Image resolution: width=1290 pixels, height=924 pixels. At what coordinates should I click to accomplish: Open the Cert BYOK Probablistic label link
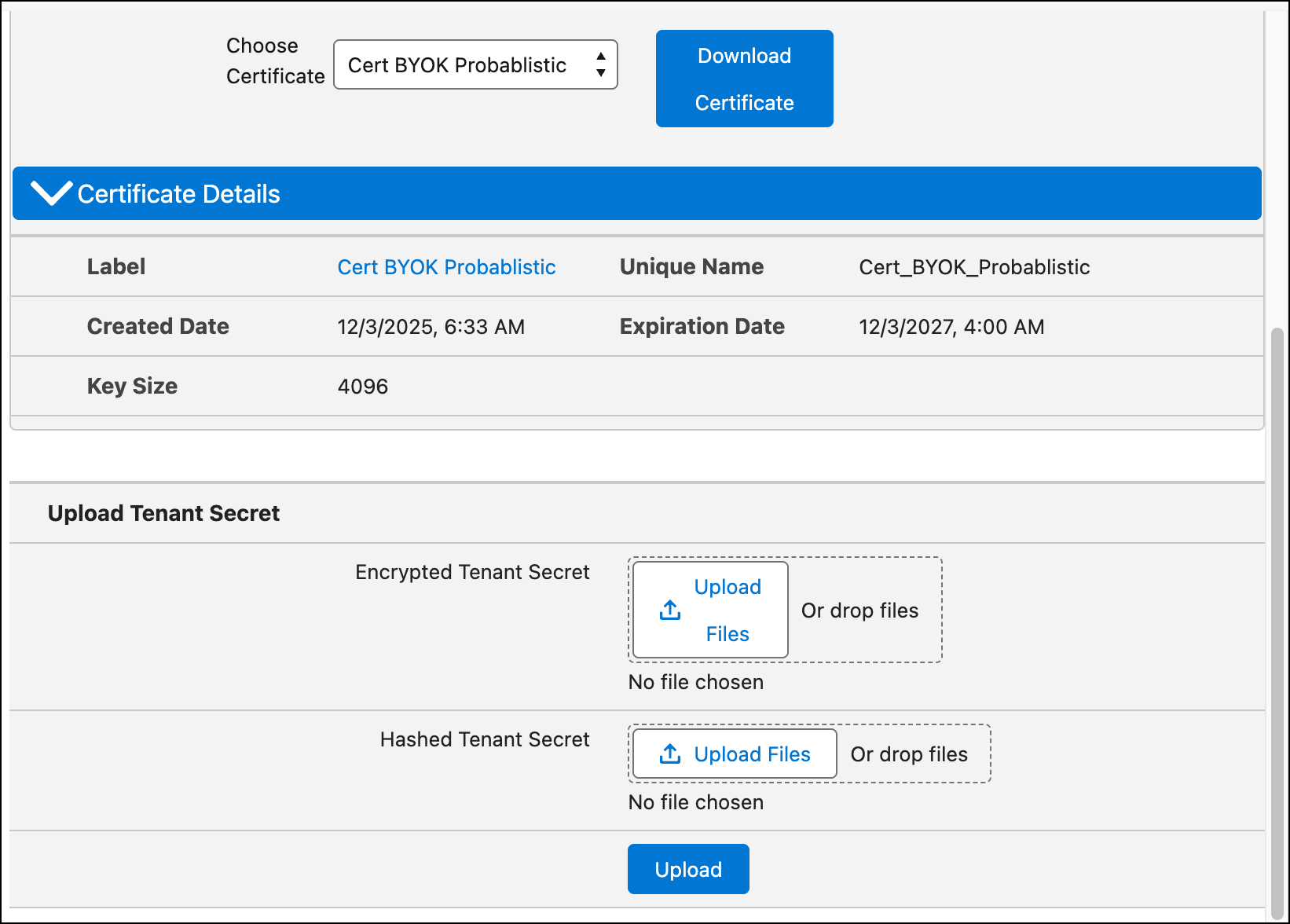[x=446, y=267]
